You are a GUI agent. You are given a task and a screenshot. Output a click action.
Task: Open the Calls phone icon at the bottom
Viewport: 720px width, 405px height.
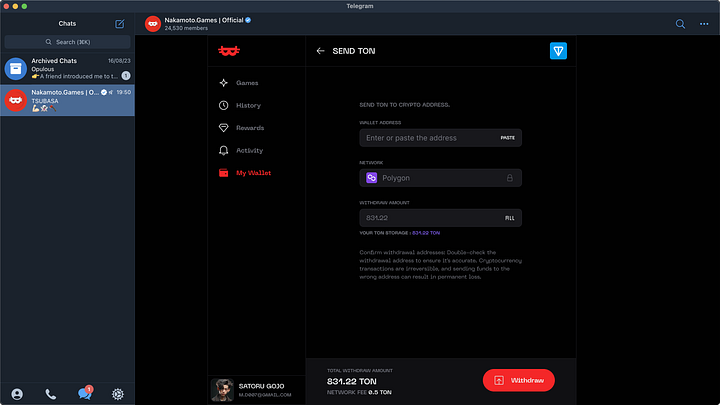point(51,394)
